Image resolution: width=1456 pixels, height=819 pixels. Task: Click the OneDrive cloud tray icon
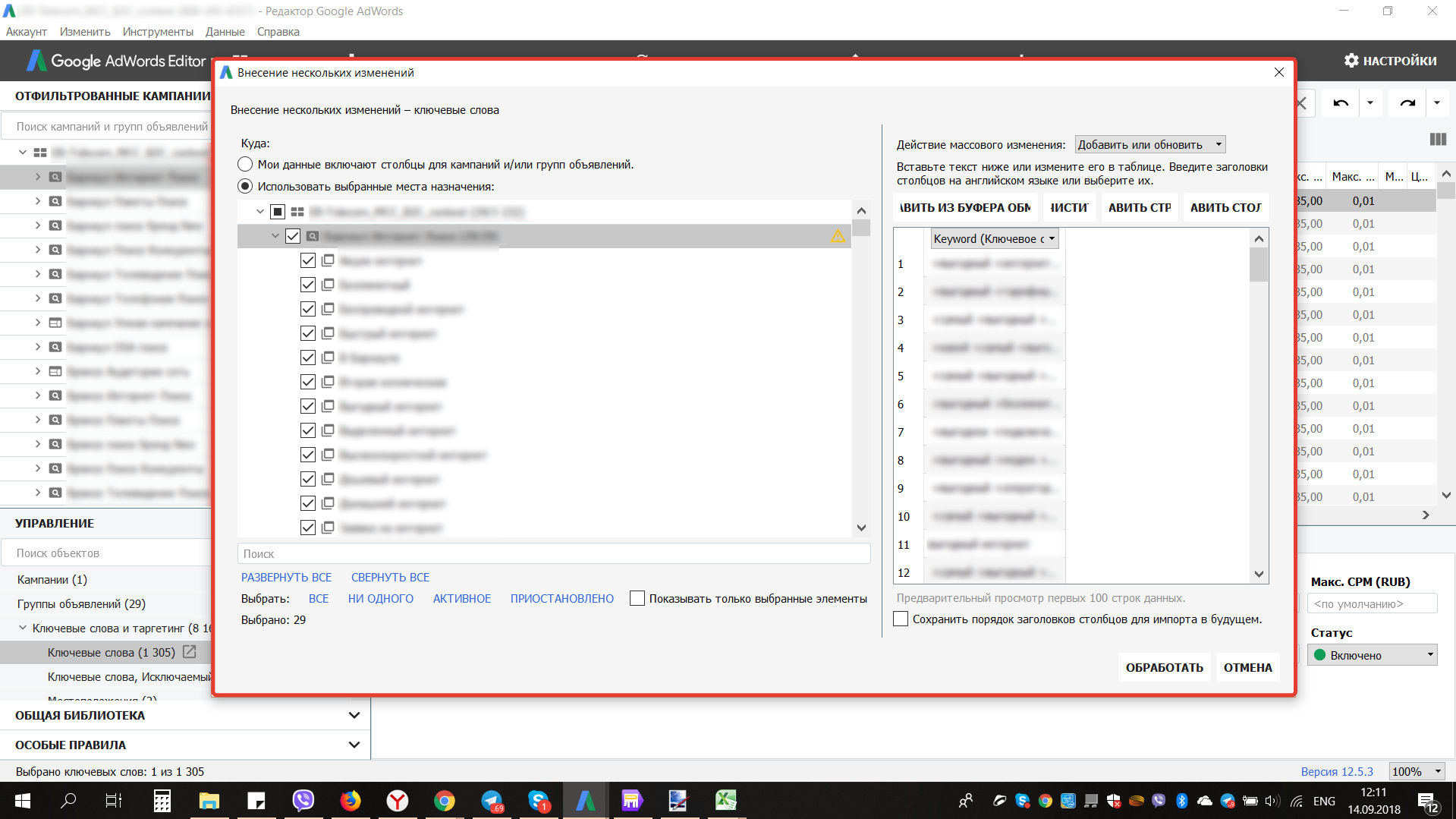(x=1205, y=801)
